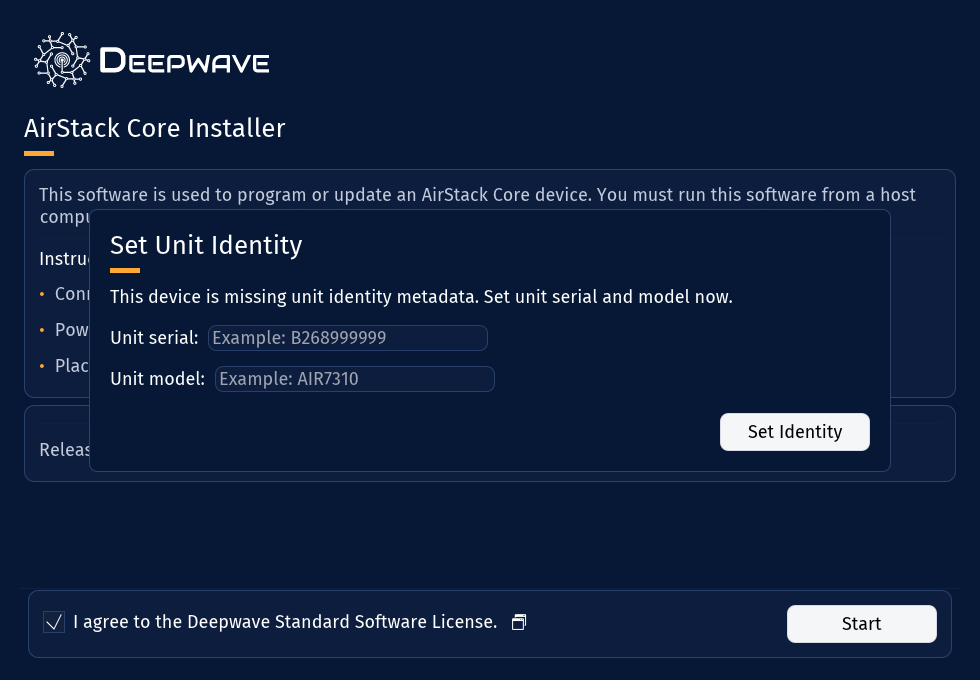Screen dimensions: 980x680
Task: Focus the Unit model input field
Action: [354, 379]
